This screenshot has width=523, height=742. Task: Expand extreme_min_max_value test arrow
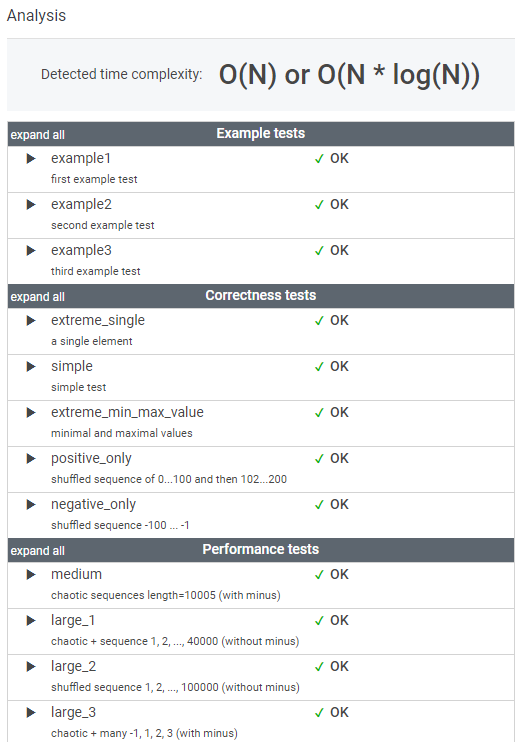[31, 412]
